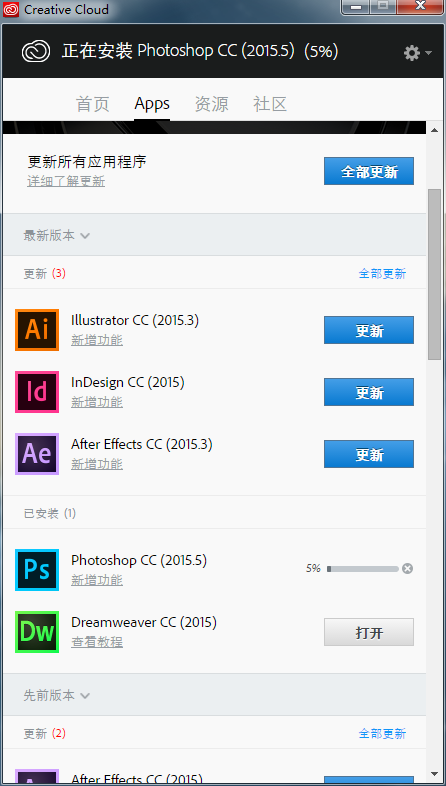Update Illustrator CC with 更新 button
446x786 pixels.
(x=369, y=330)
